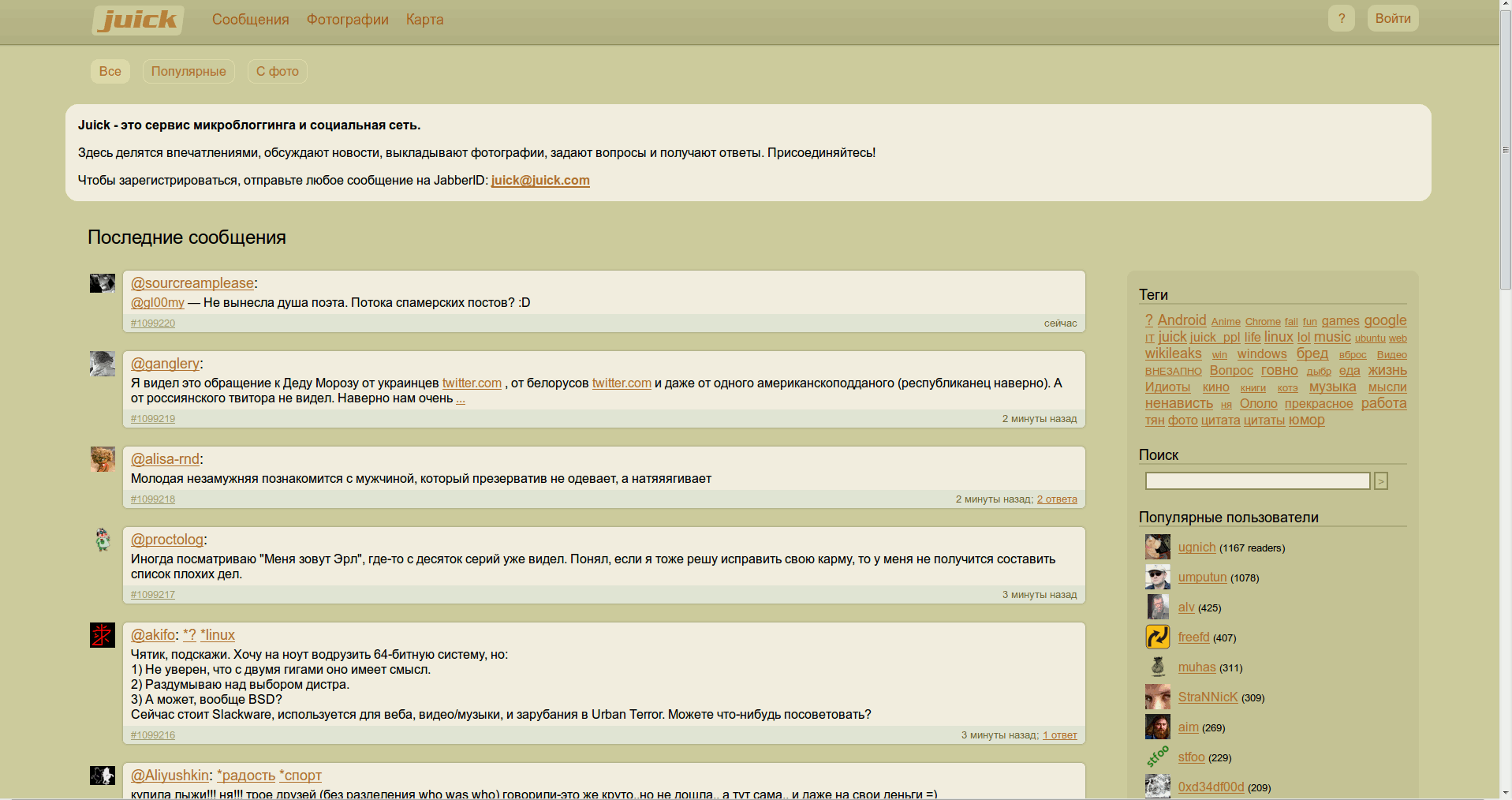Viewport: 1512px width, 800px height.
Task: Click the ненависть tag in tag cloud
Action: [x=1179, y=403]
